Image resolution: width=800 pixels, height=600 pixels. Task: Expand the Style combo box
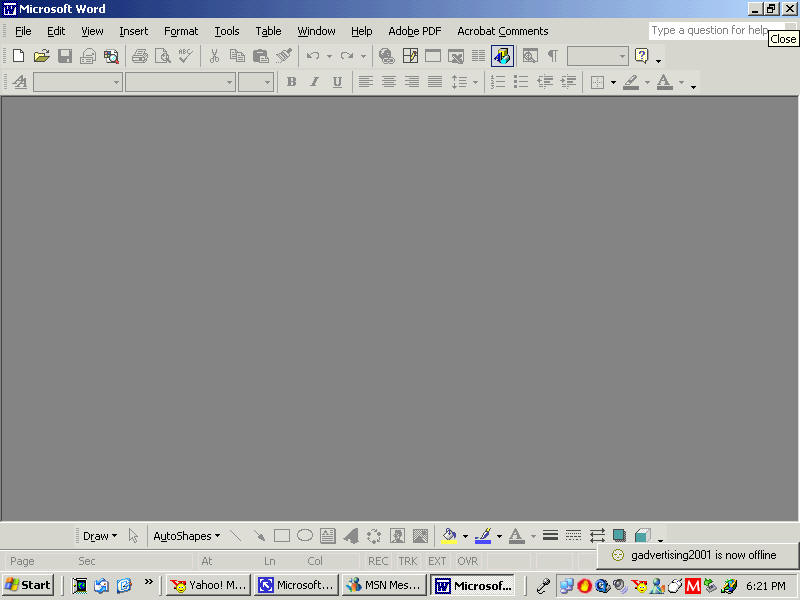tap(116, 82)
